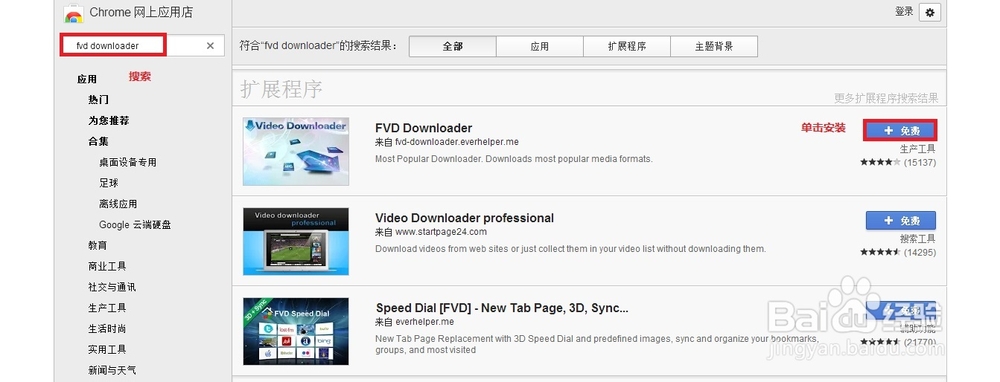The height and width of the screenshot is (382, 1000).
Task: Select 离线应用 in sidebar
Action: coord(118,204)
